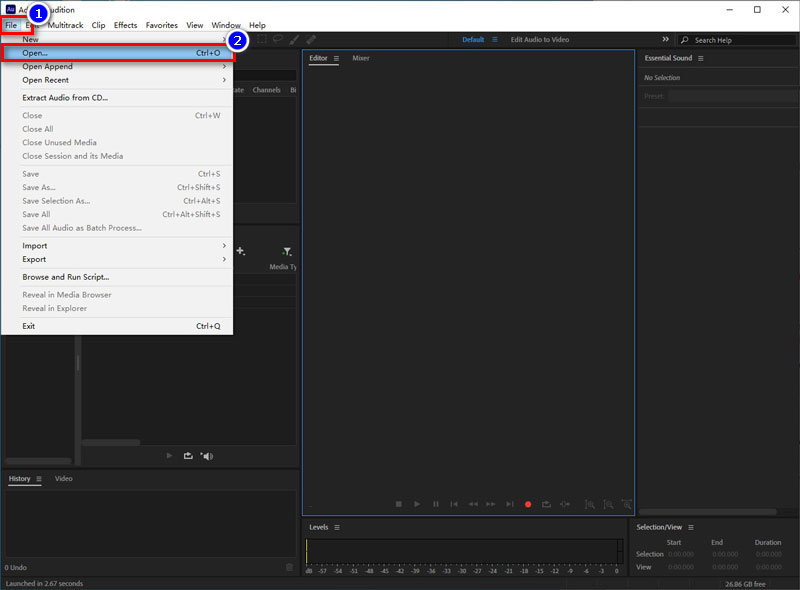Click the Search Help field
Screen dimensions: 800x590
point(740,40)
